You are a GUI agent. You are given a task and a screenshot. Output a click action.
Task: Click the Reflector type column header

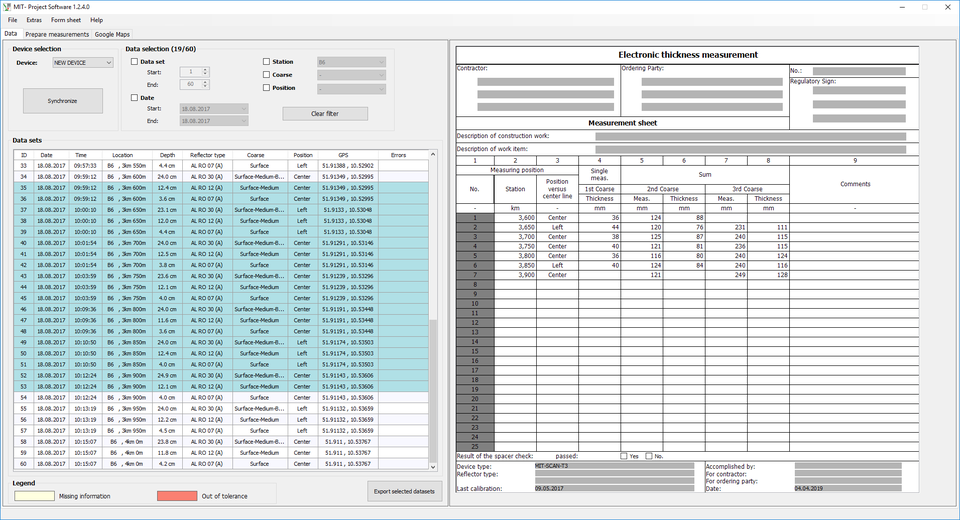point(208,155)
